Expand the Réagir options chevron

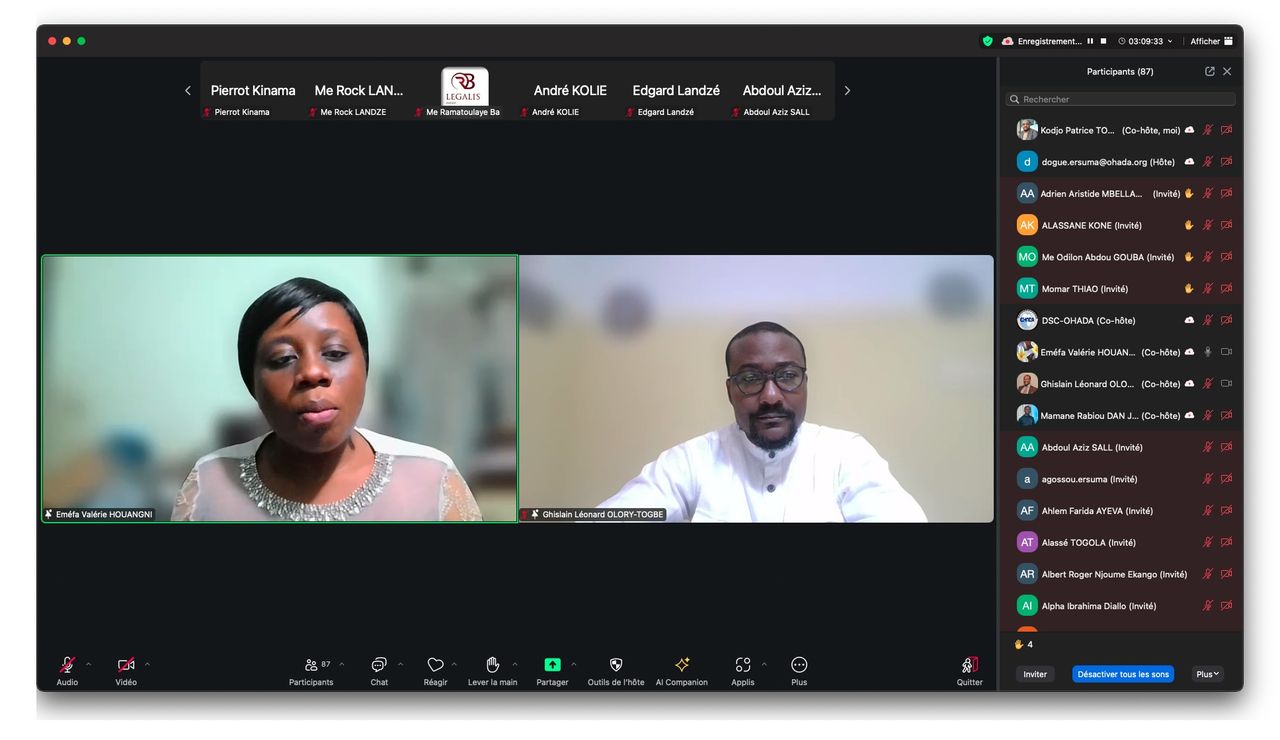click(454, 664)
